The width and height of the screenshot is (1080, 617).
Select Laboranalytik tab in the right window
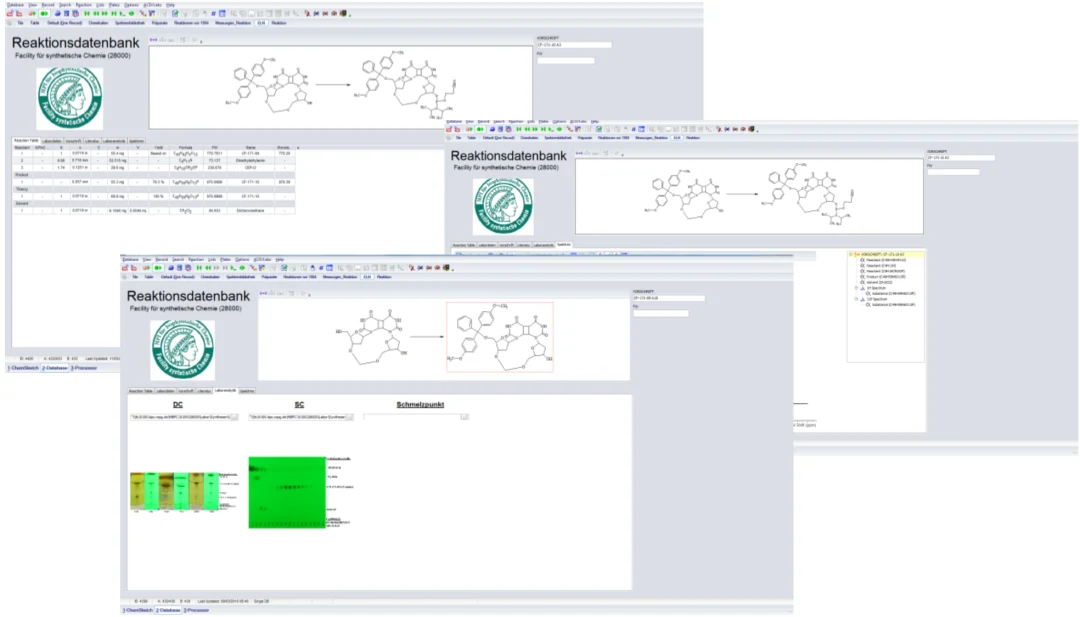point(543,245)
